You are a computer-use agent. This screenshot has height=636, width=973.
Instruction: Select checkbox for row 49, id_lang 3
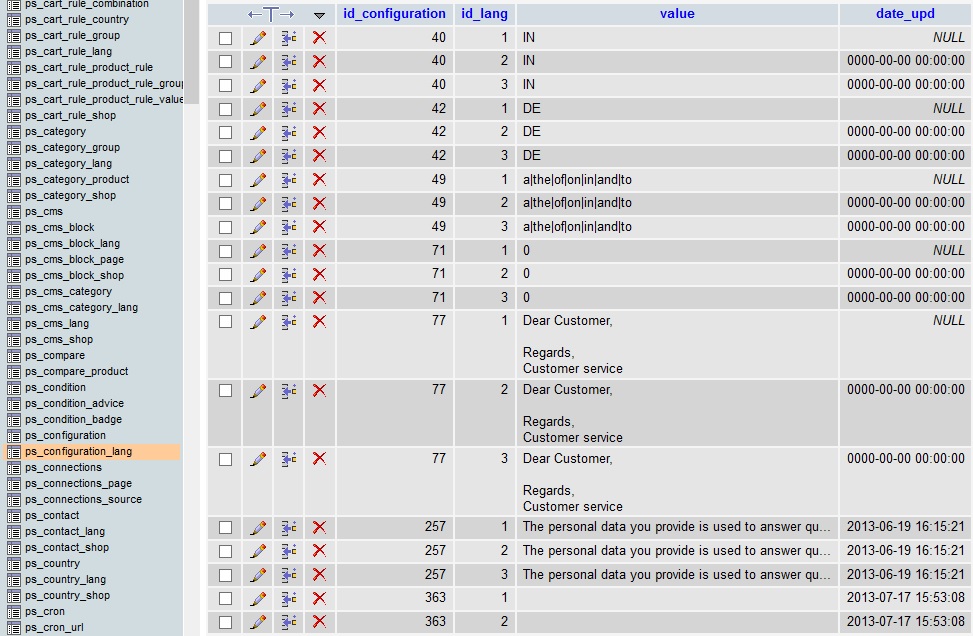tap(225, 228)
